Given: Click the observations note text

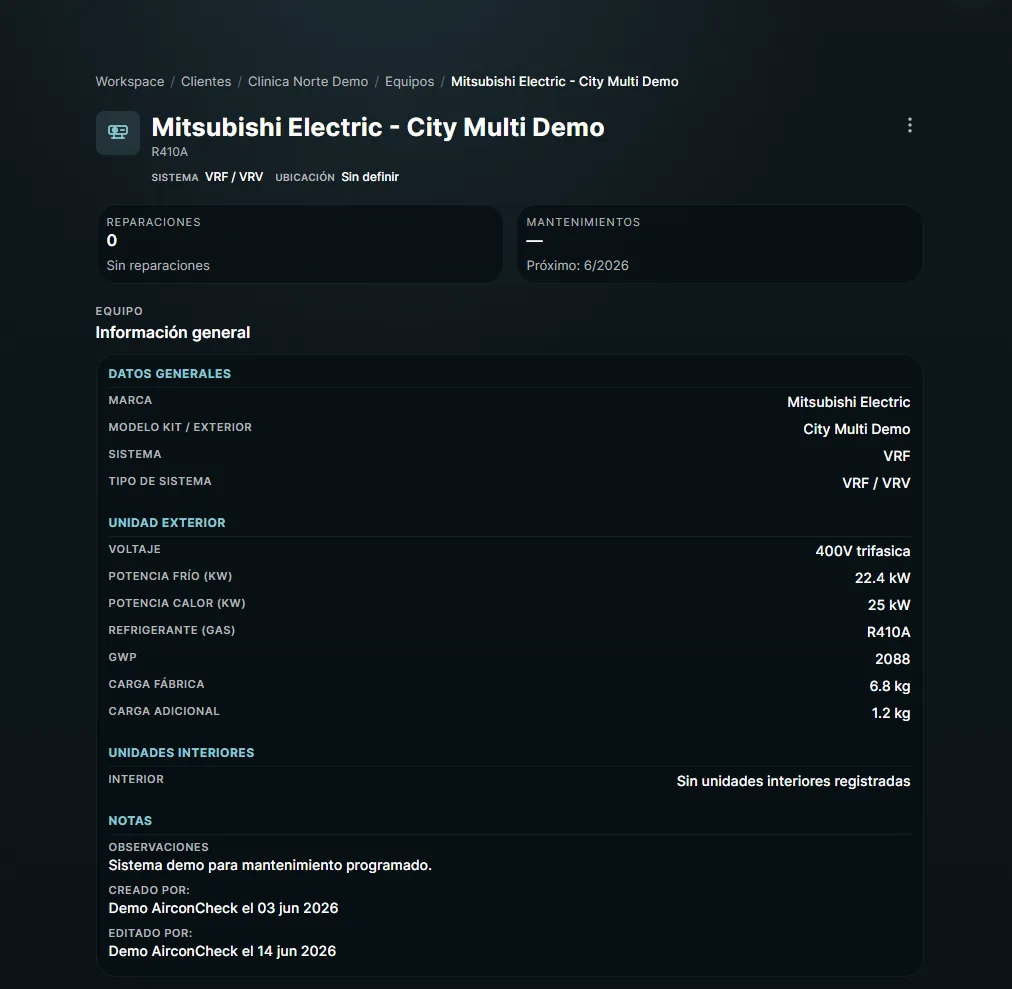Looking at the screenshot, I should 270,865.
